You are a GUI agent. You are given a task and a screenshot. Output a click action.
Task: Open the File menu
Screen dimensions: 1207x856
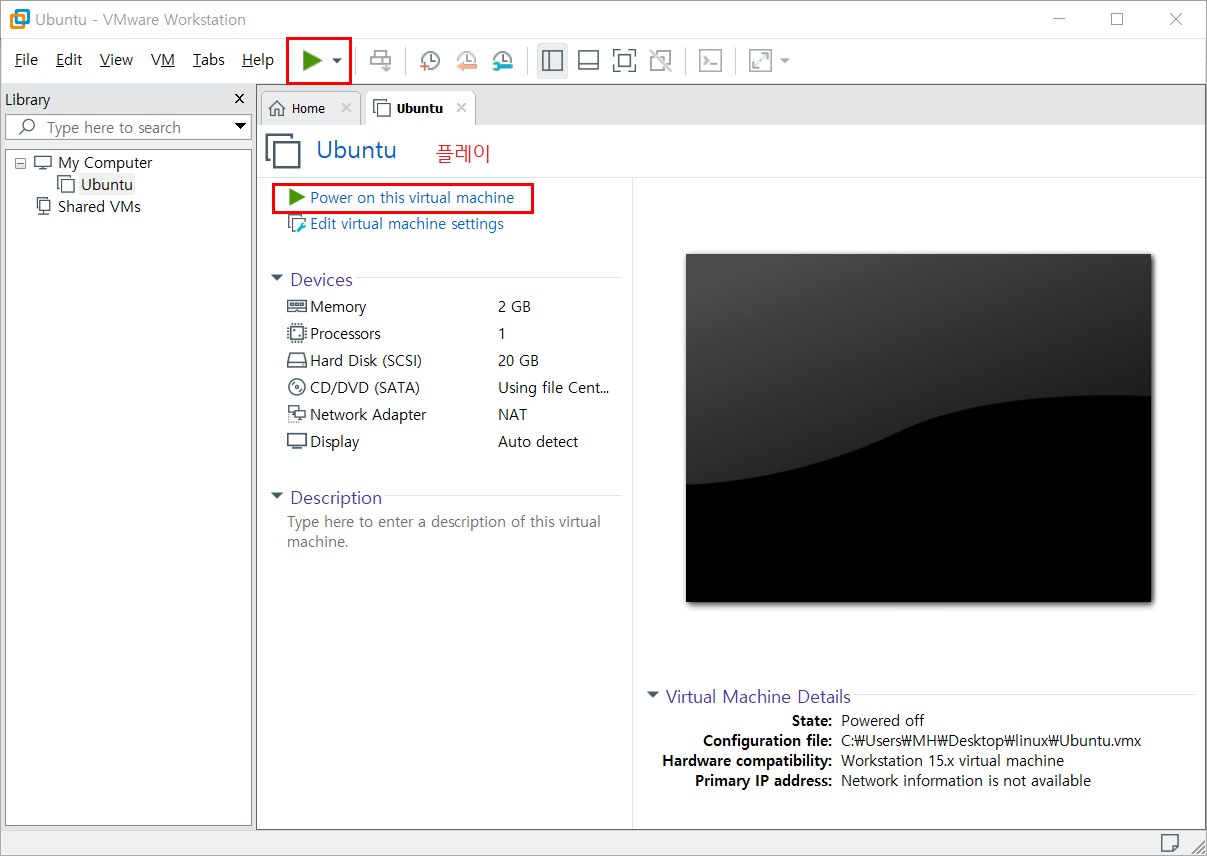click(x=26, y=60)
